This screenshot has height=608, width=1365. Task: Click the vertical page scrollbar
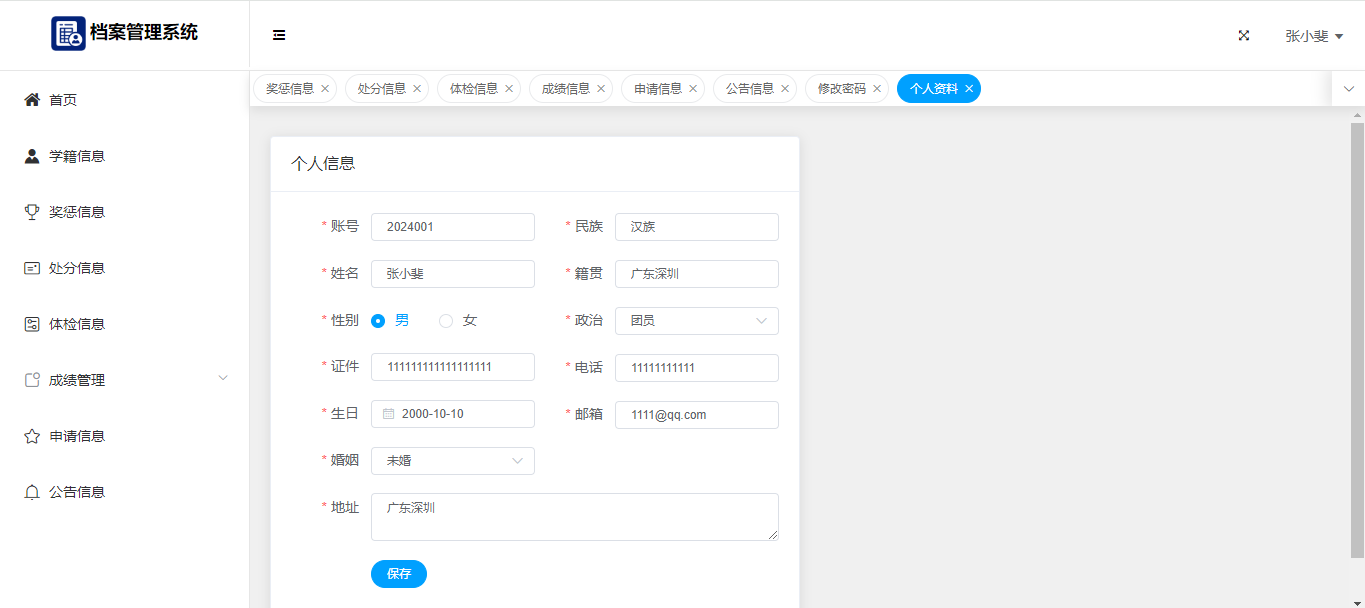tap(1357, 340)
